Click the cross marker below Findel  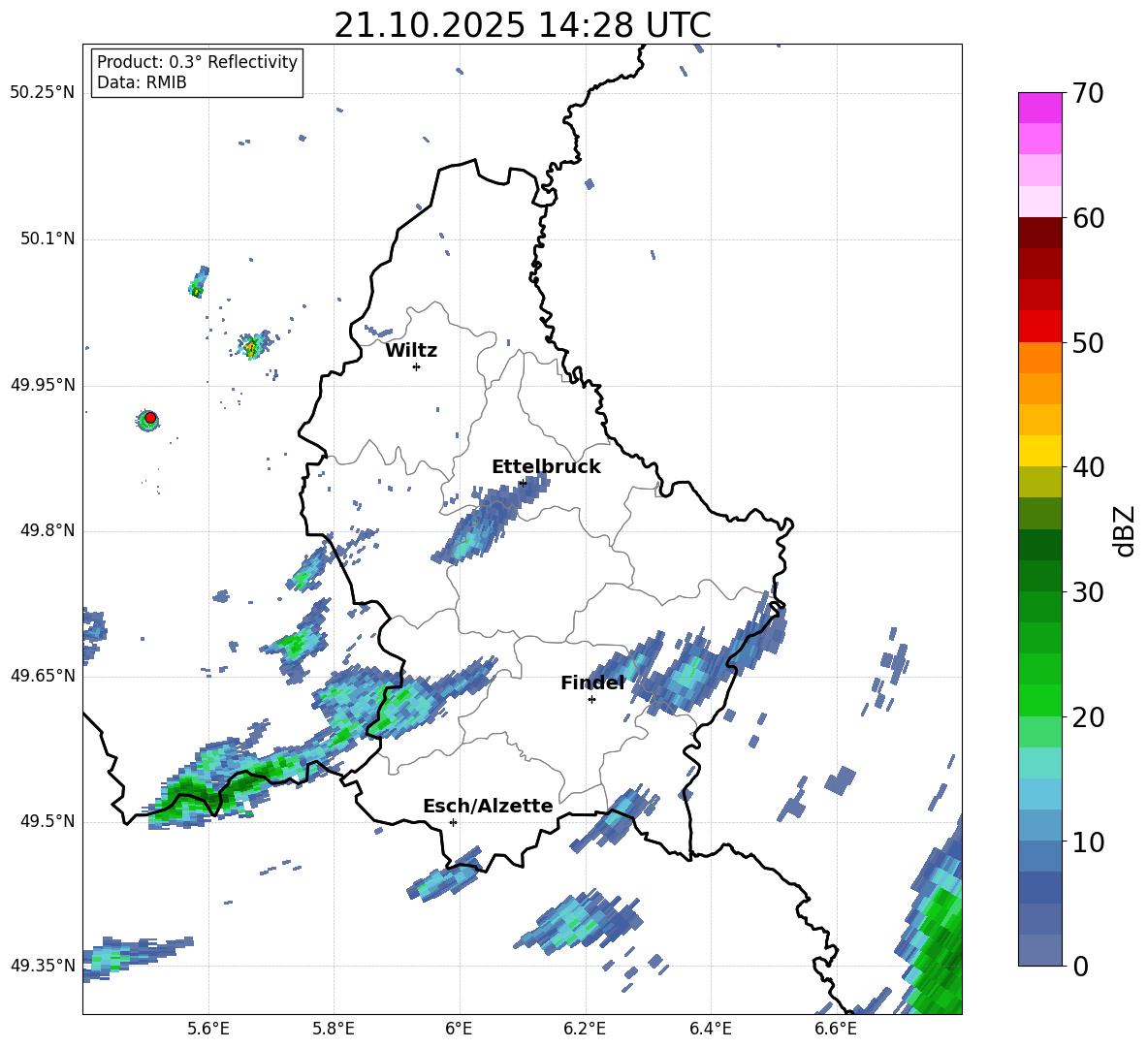point(591,699)
